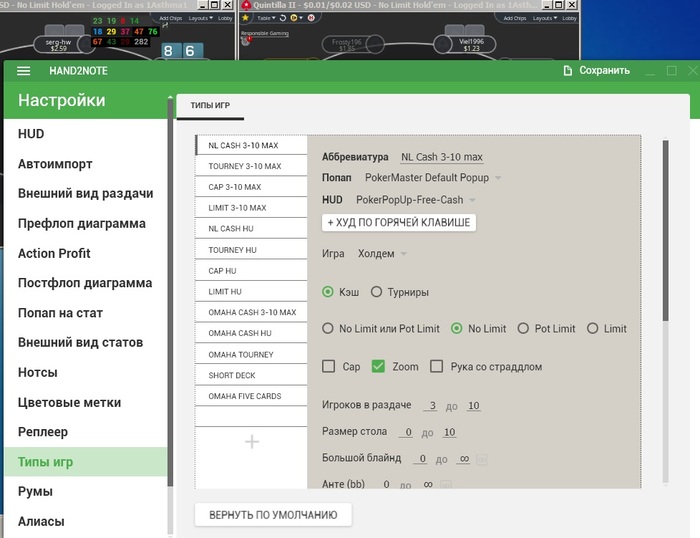Click Размер стола maximum field

(x=449, y=432)
